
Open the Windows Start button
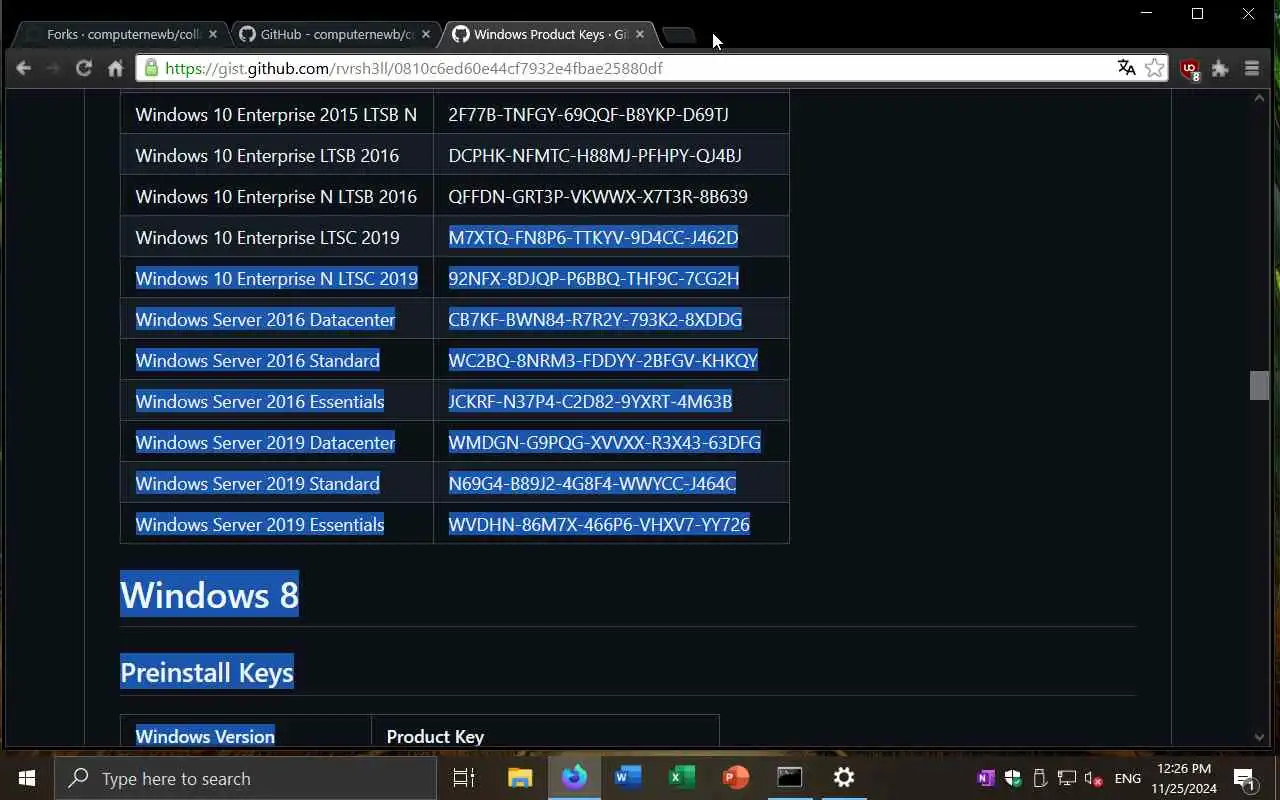point(26,778)
